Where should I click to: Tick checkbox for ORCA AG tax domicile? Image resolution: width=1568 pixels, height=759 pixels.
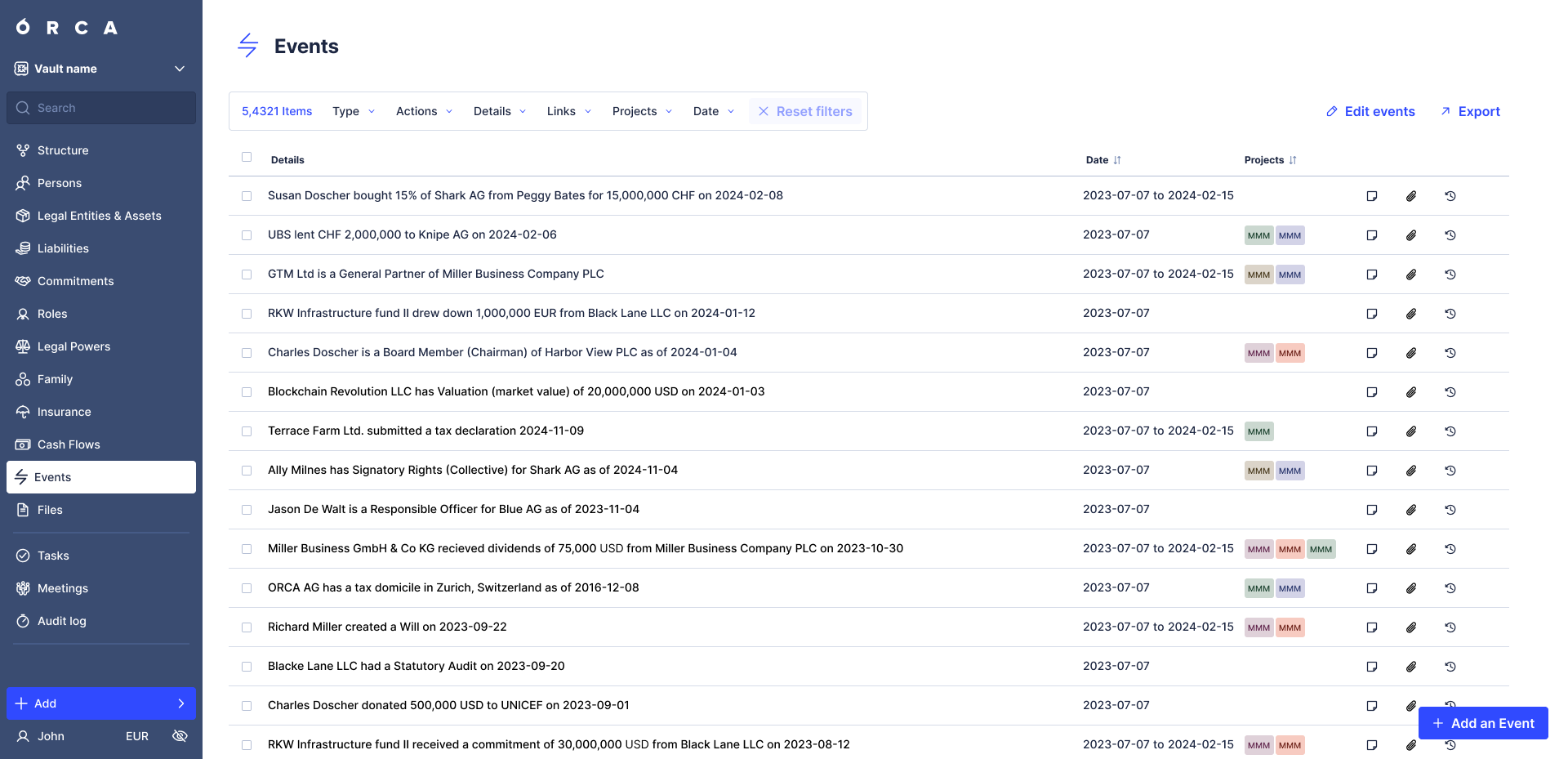pyautogui.click(x=247, y=588)
